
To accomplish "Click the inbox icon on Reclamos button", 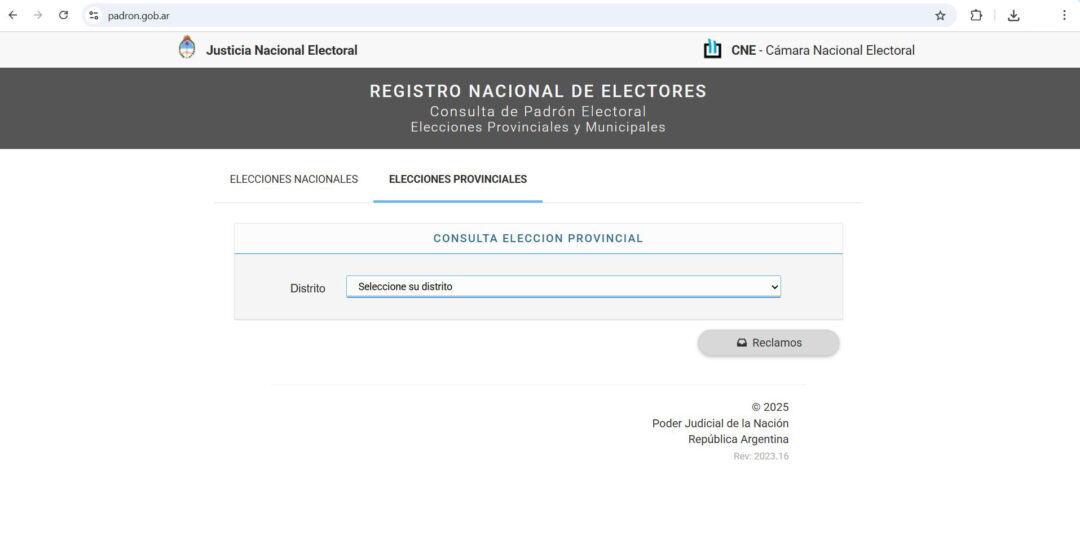I will (742, 343).
